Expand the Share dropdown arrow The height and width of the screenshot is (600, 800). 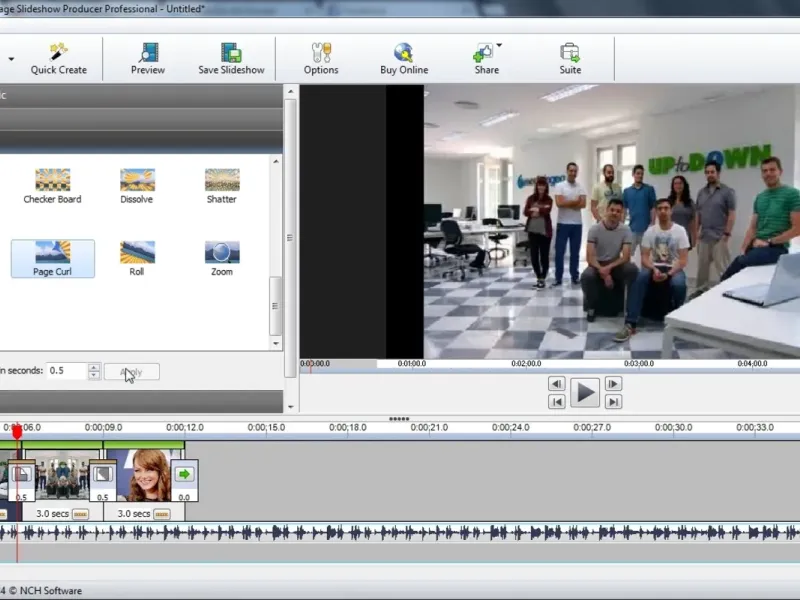499,45
